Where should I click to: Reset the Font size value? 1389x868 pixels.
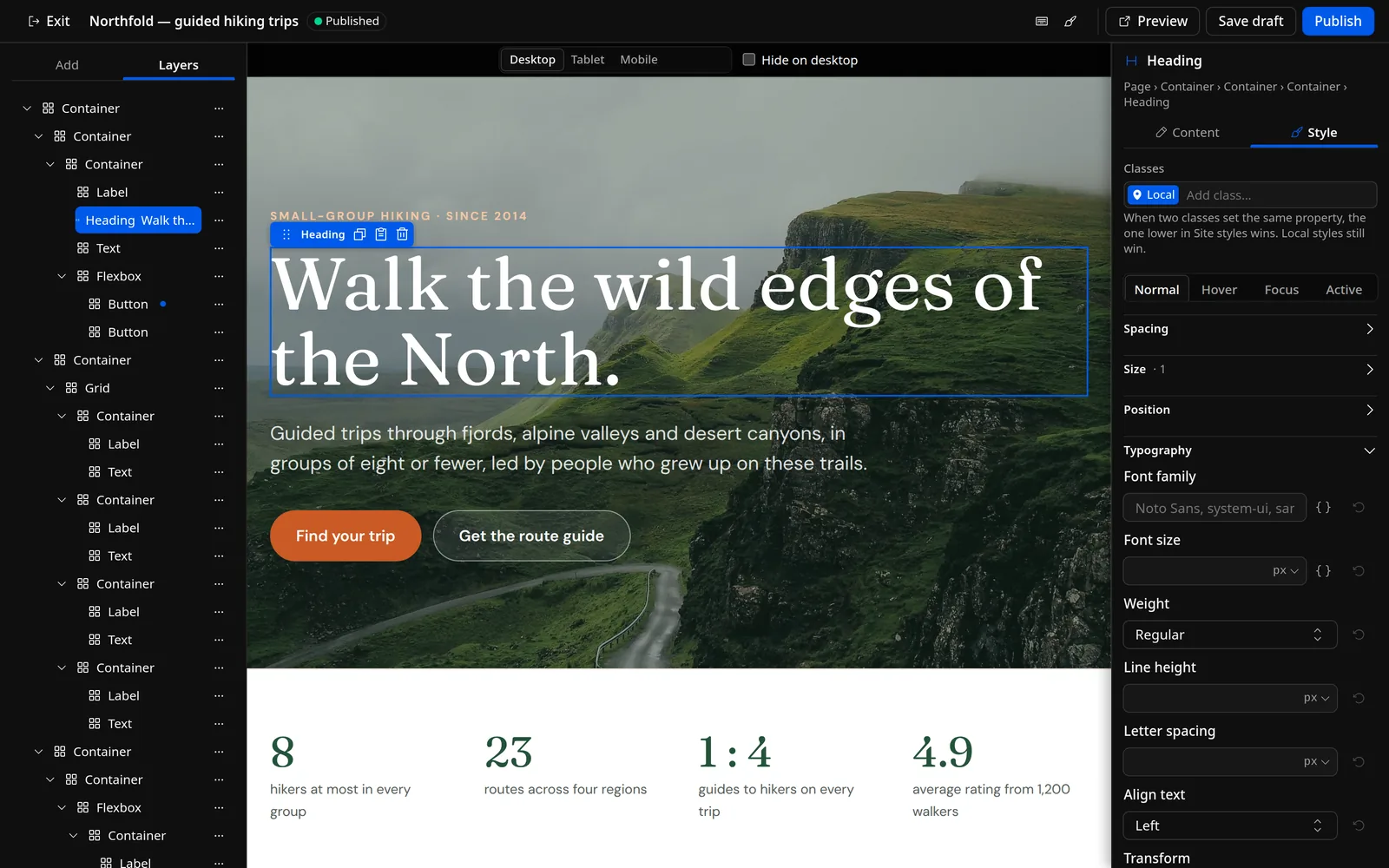click(1359, 571)
